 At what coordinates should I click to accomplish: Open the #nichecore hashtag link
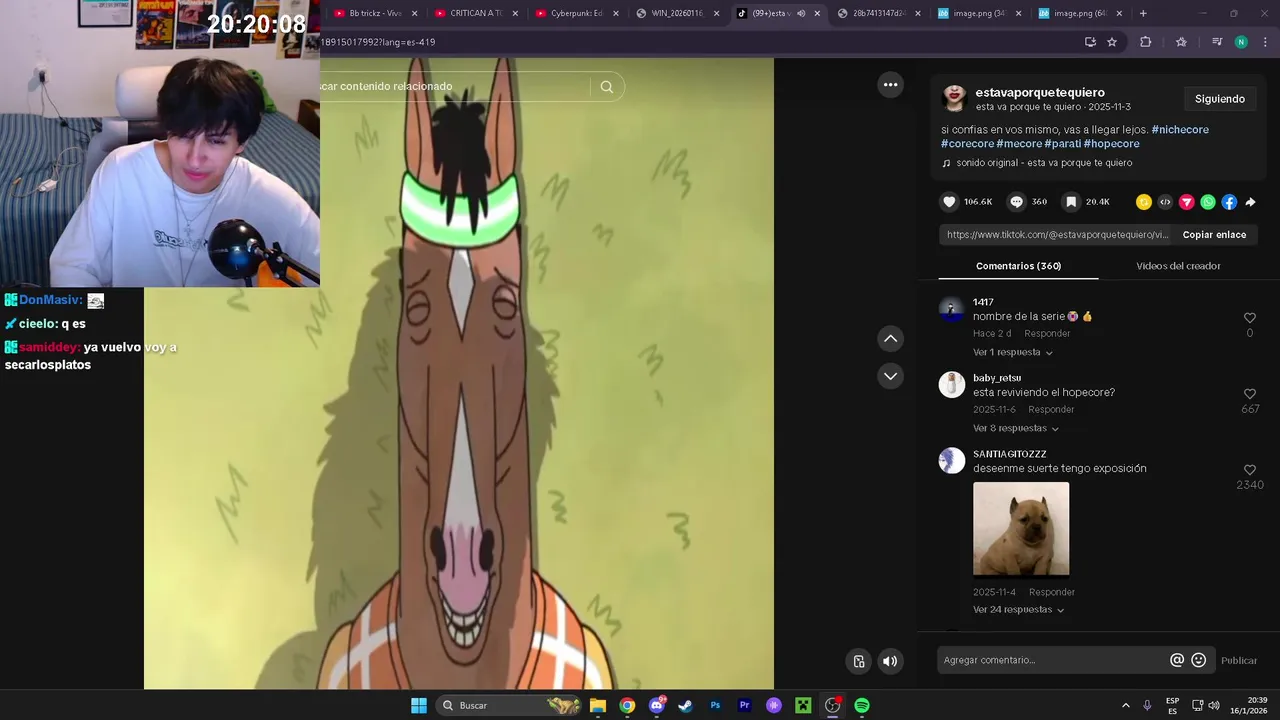tap(1180, 130)
